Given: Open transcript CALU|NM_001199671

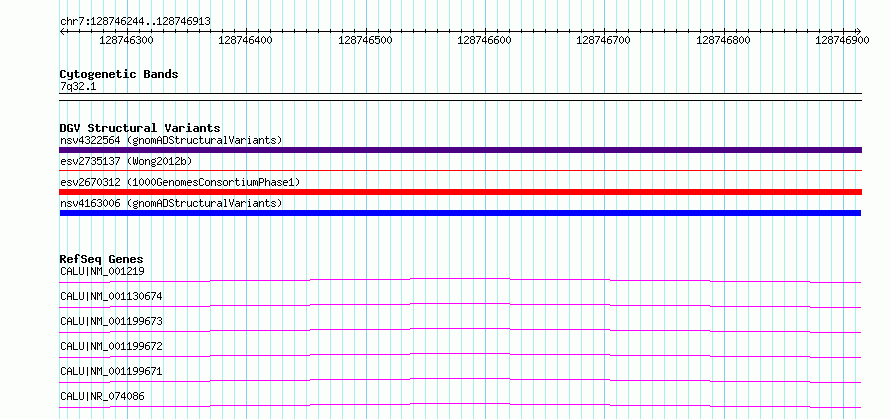Looking at the screenshot, I should tap(111, 371).
